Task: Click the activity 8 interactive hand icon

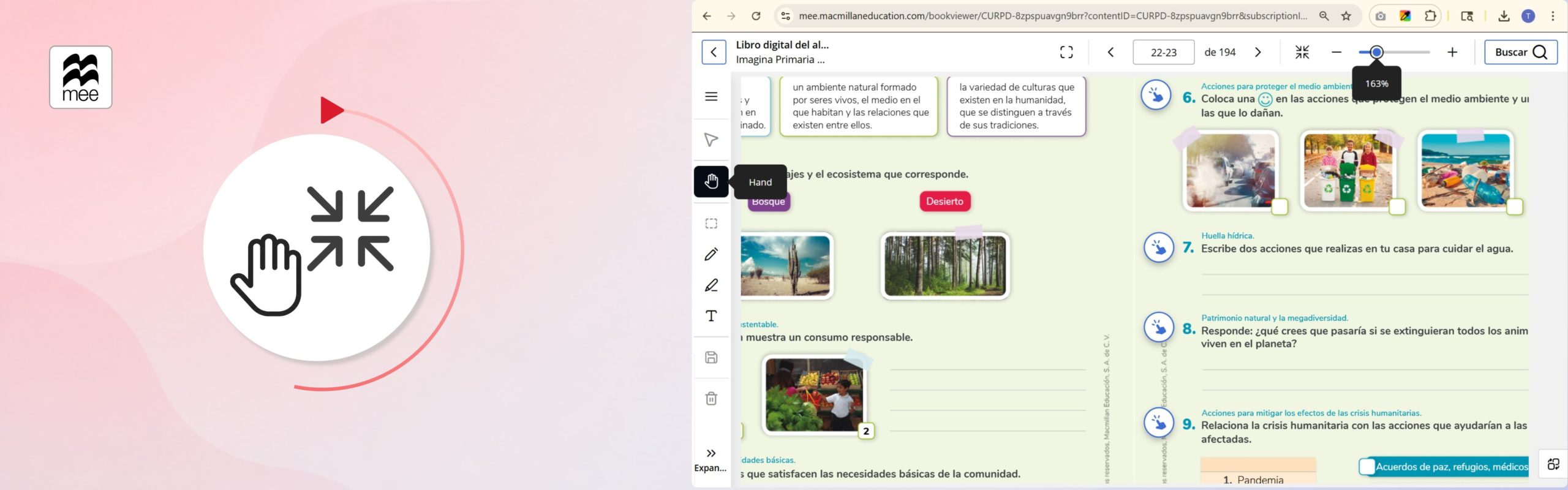Action: [x=1159, y=328]
